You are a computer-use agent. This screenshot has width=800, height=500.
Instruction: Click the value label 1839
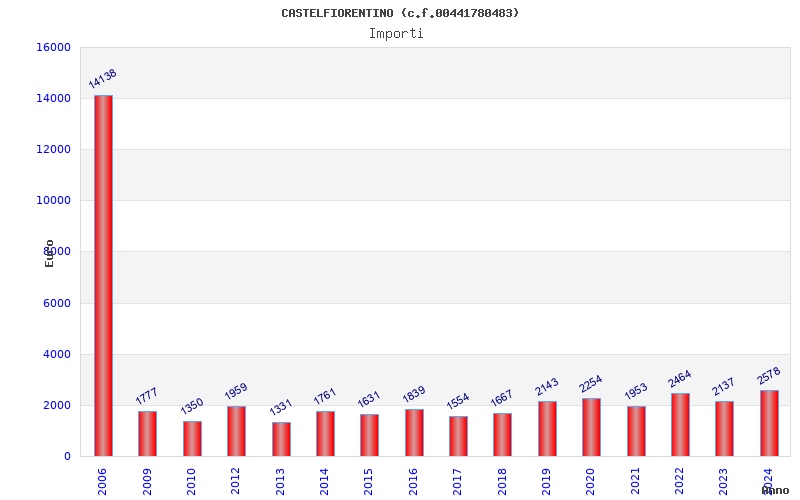pos(413,394)
